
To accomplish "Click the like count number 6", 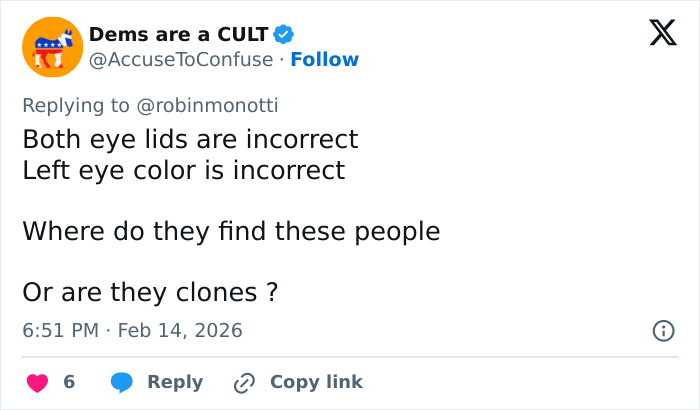I will 69,382.
